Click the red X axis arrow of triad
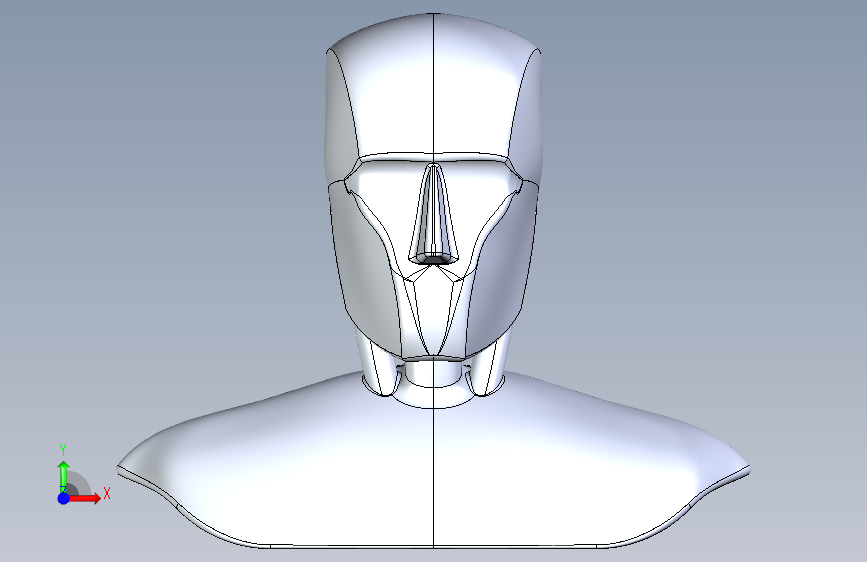The height and width of the screenshot is (562, 867). (x=84, y=498)
